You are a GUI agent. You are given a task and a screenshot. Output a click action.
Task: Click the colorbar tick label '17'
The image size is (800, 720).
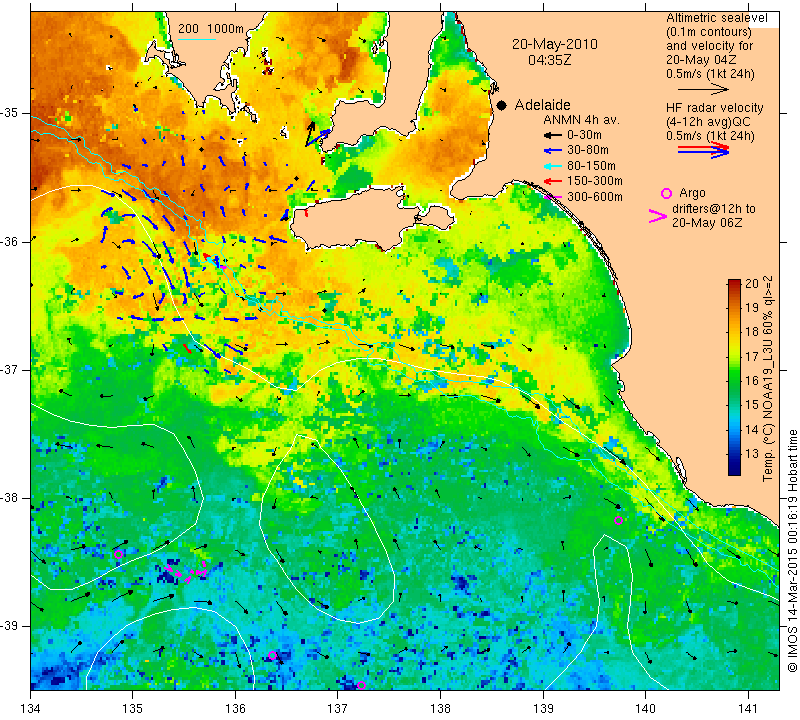coord(752,356)
